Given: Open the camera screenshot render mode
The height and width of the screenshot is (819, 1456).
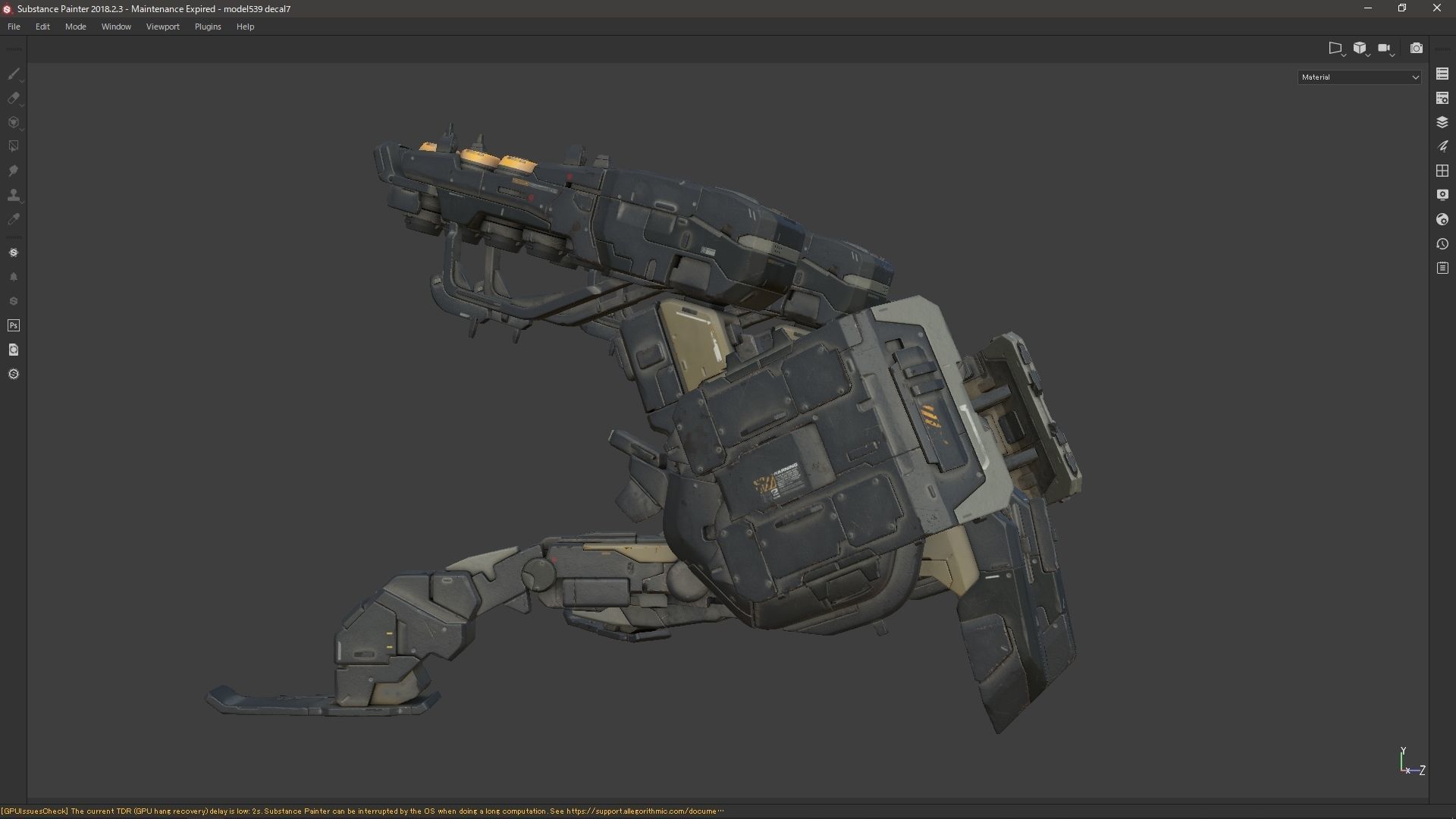Looking at the screenshot, I should click(1416, 49).
